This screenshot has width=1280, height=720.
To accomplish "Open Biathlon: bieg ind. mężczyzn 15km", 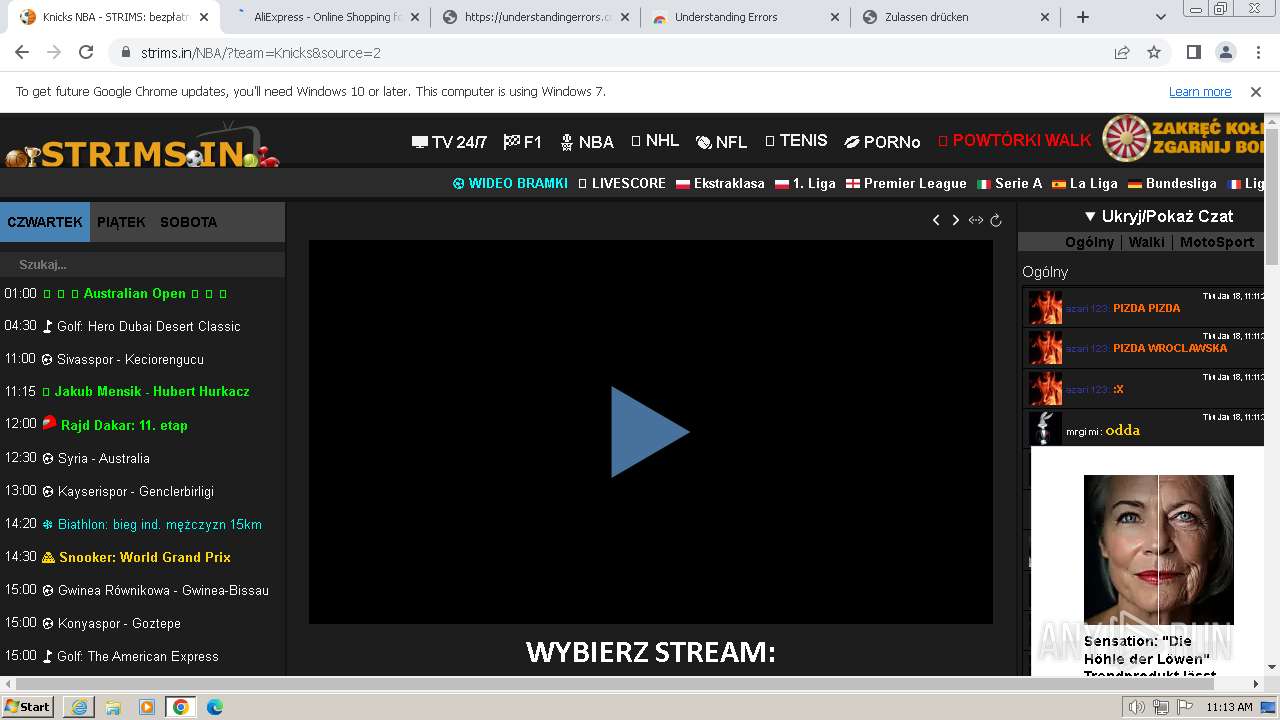I will [152, 524].
